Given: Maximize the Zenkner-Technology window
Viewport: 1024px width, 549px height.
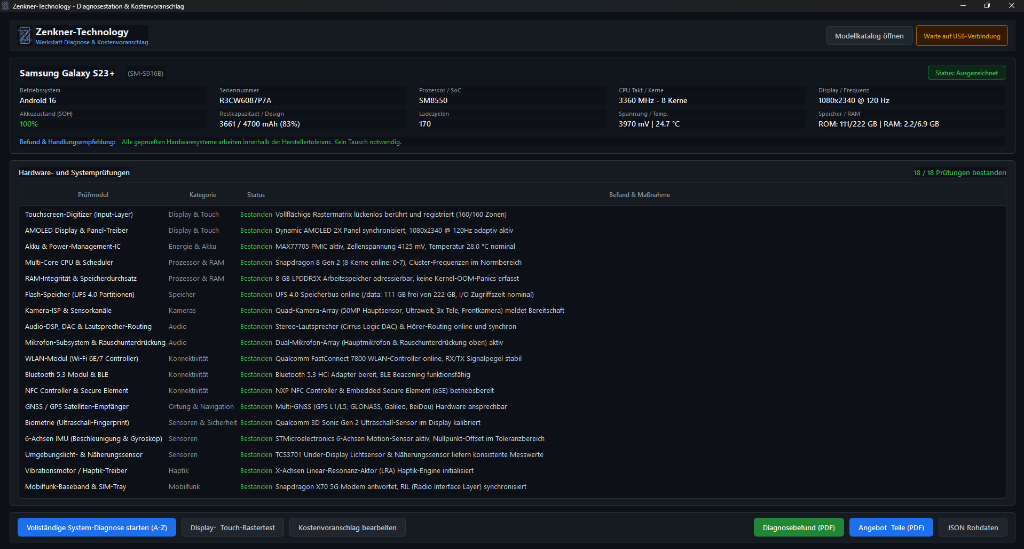Looking at the screenshot, I should pyautogui.click(x=987, y=5).
